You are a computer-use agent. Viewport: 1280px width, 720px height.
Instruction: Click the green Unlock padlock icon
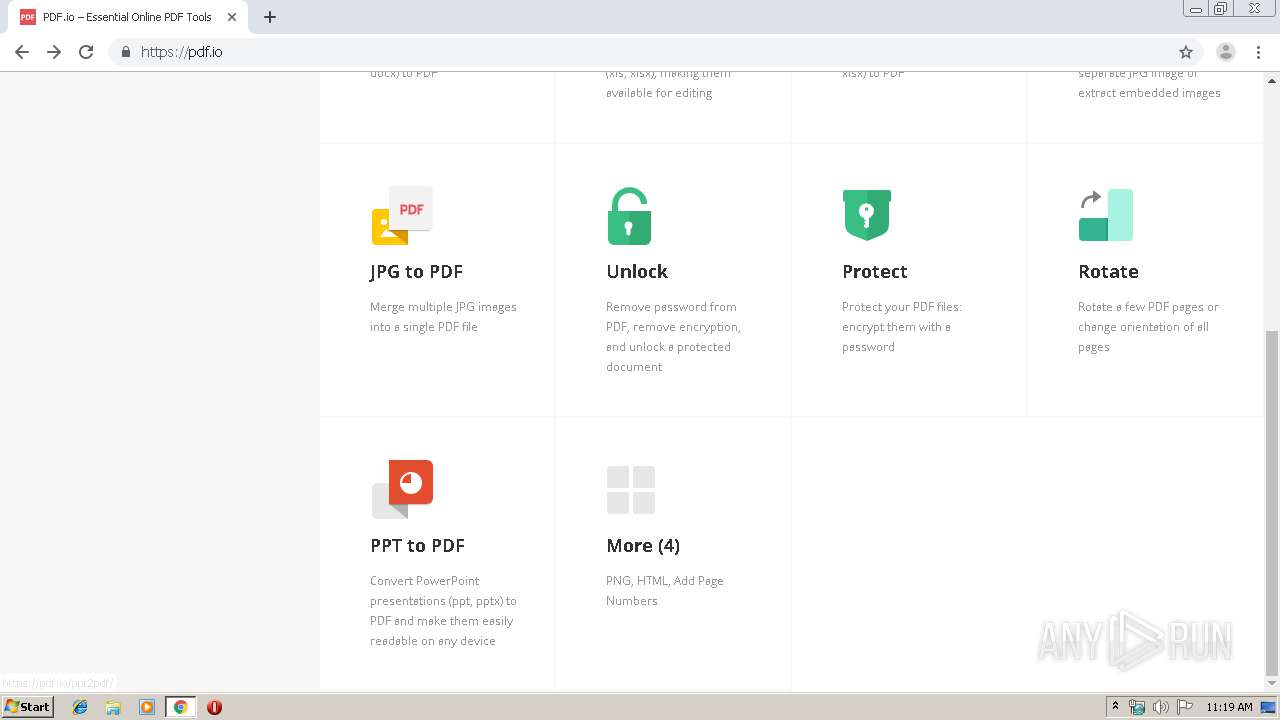[629, 216]
